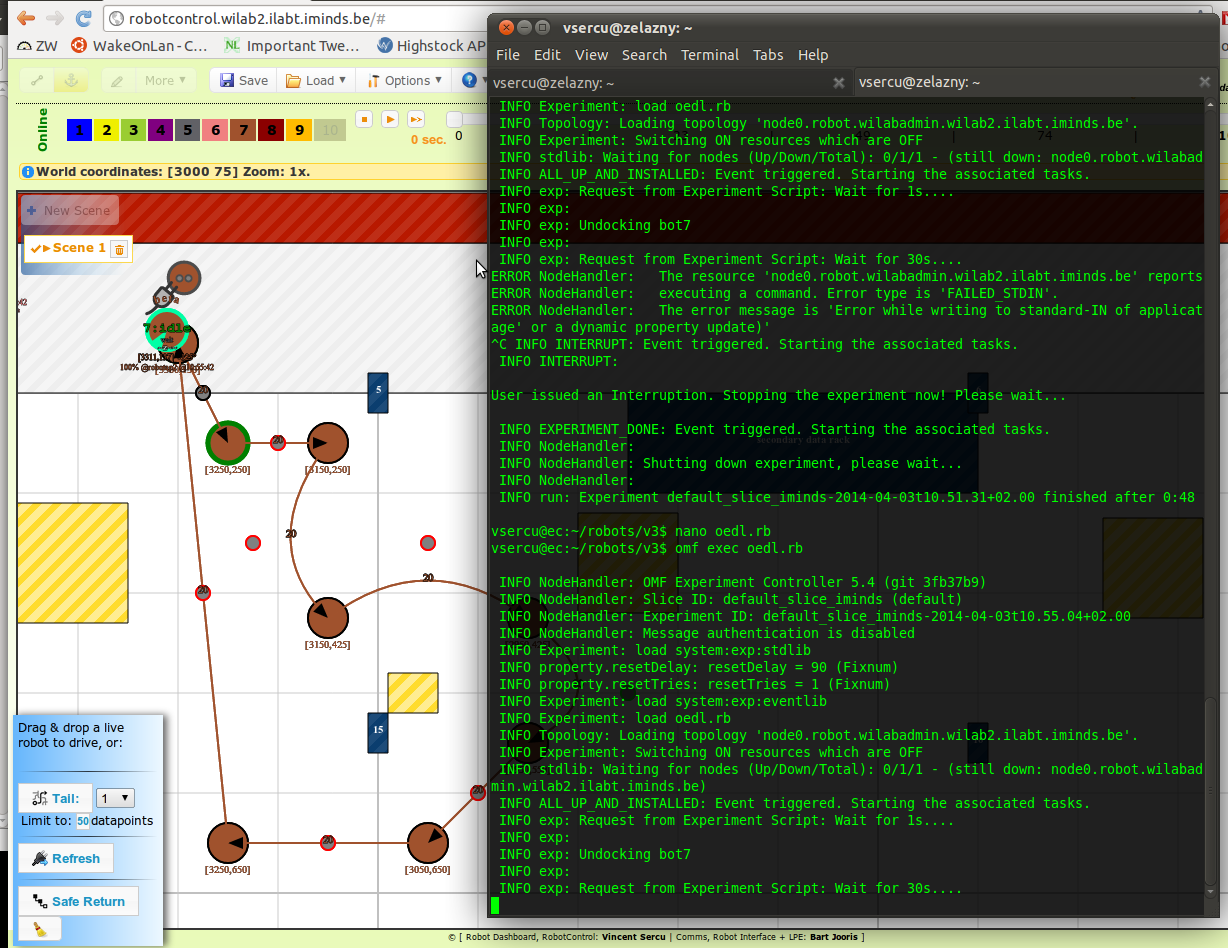Open the terminal View menu
The image size is (1228, 948).
[591, 55]
